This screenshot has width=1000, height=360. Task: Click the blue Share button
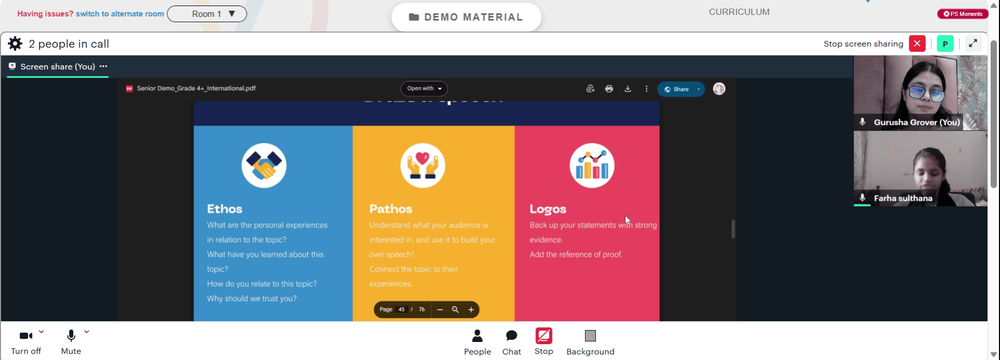(676, 89)
